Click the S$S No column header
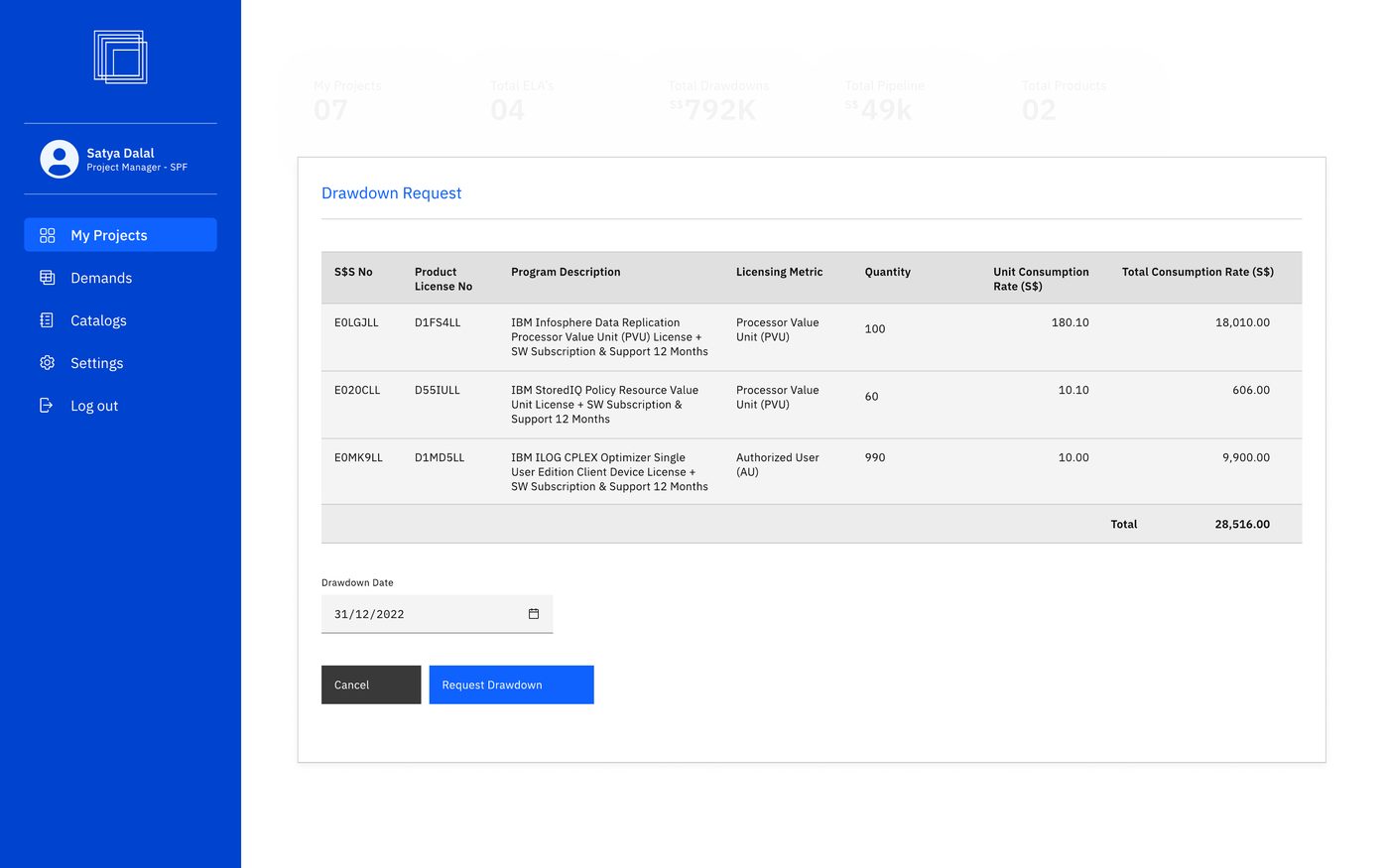Viewport: 1389px width, 868px height. pos(353,272)
